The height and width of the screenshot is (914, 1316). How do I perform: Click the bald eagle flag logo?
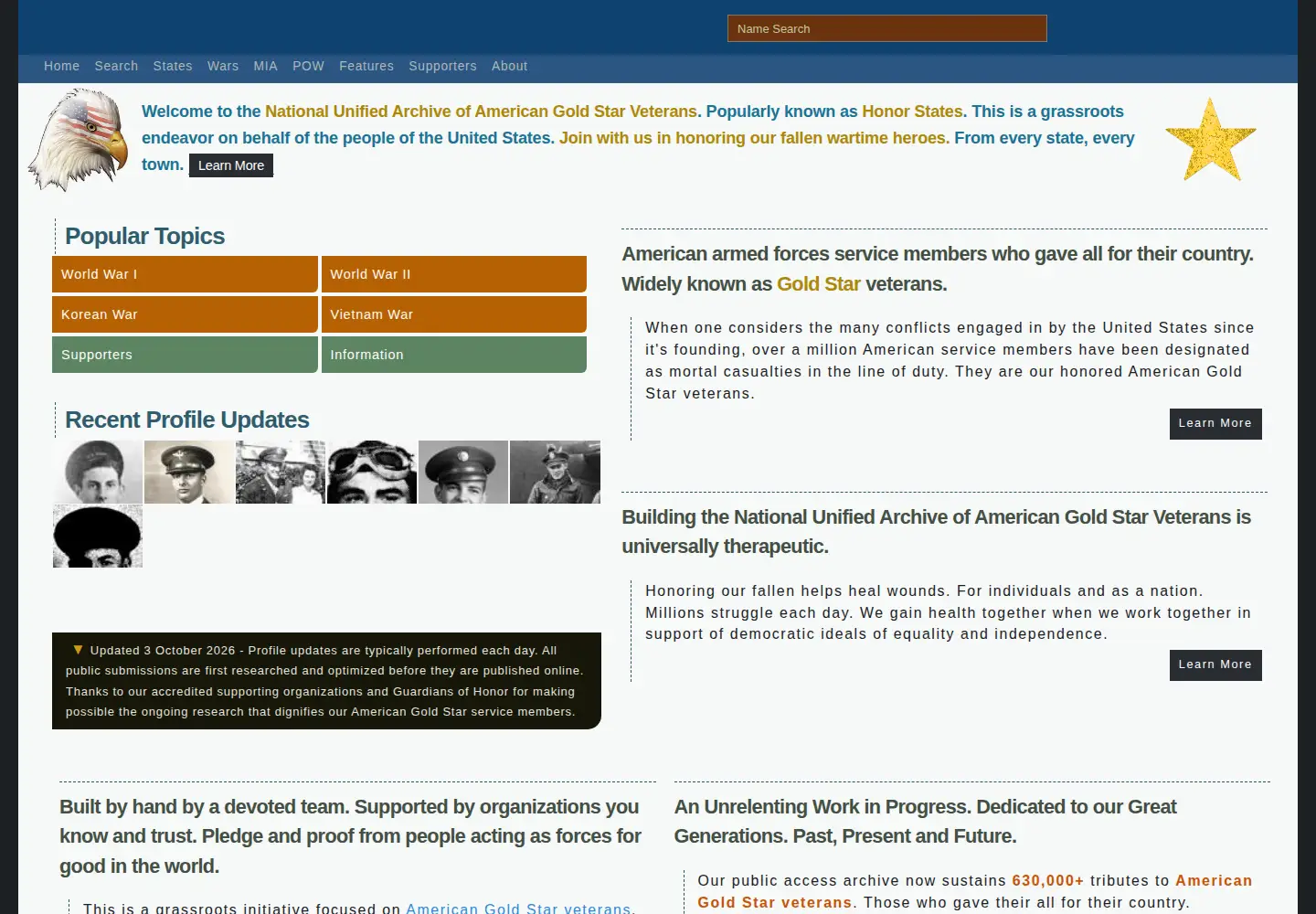[79, 140]
